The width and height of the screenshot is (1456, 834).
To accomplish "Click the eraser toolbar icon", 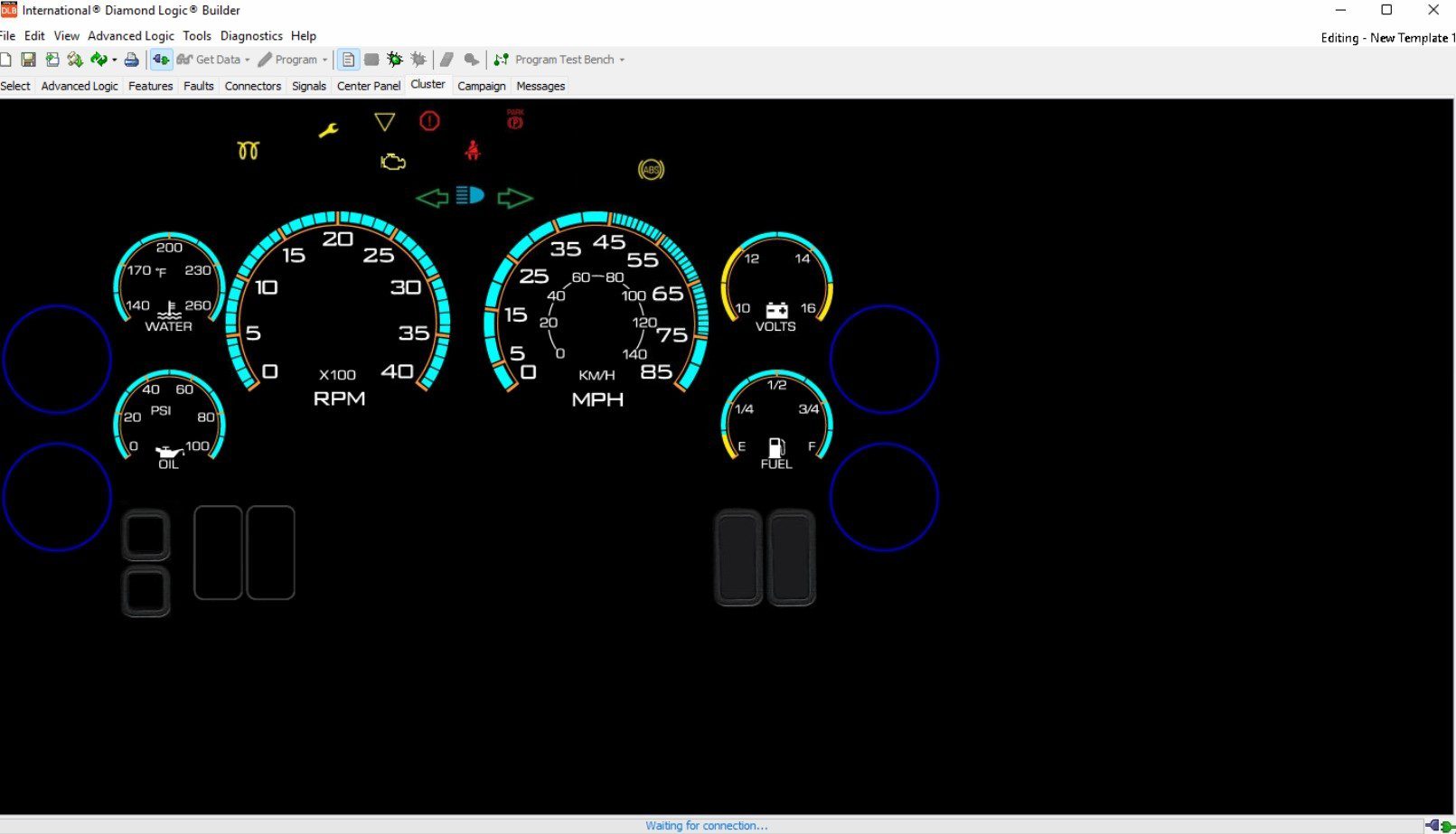I will [x=447, y=60].
